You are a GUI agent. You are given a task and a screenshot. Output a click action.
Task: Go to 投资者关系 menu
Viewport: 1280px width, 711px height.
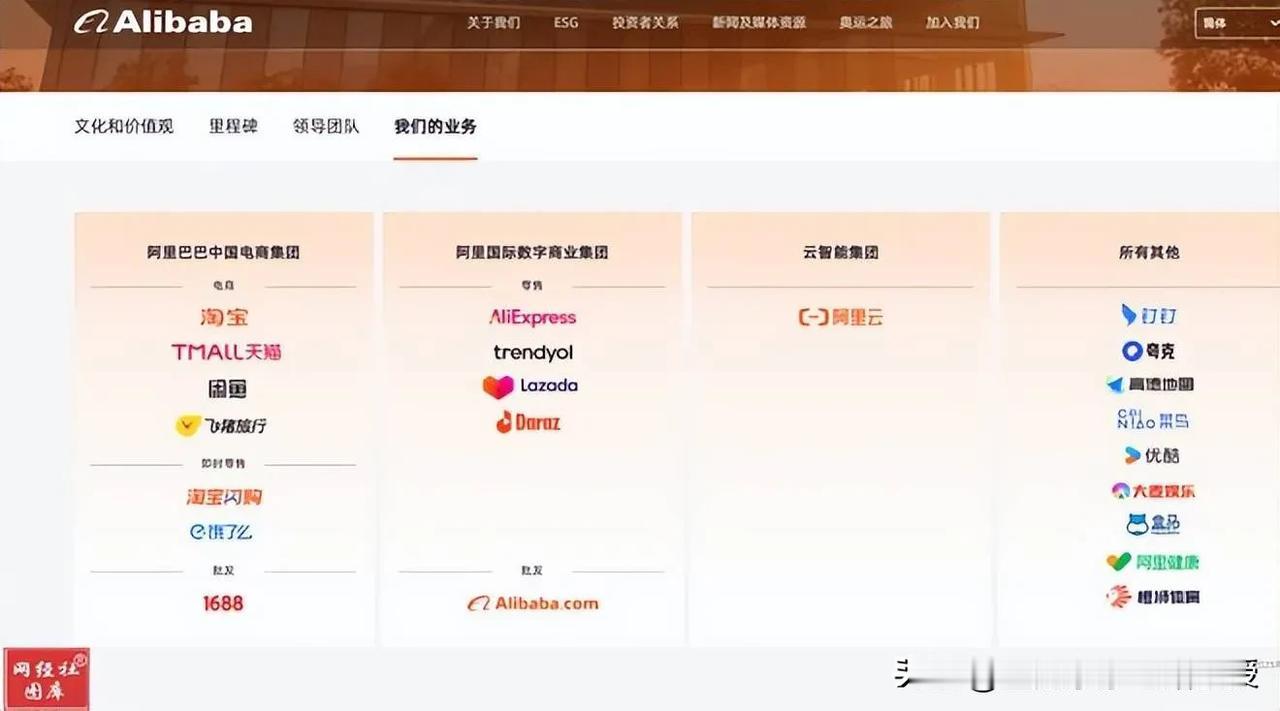click(x=645, y=22)
